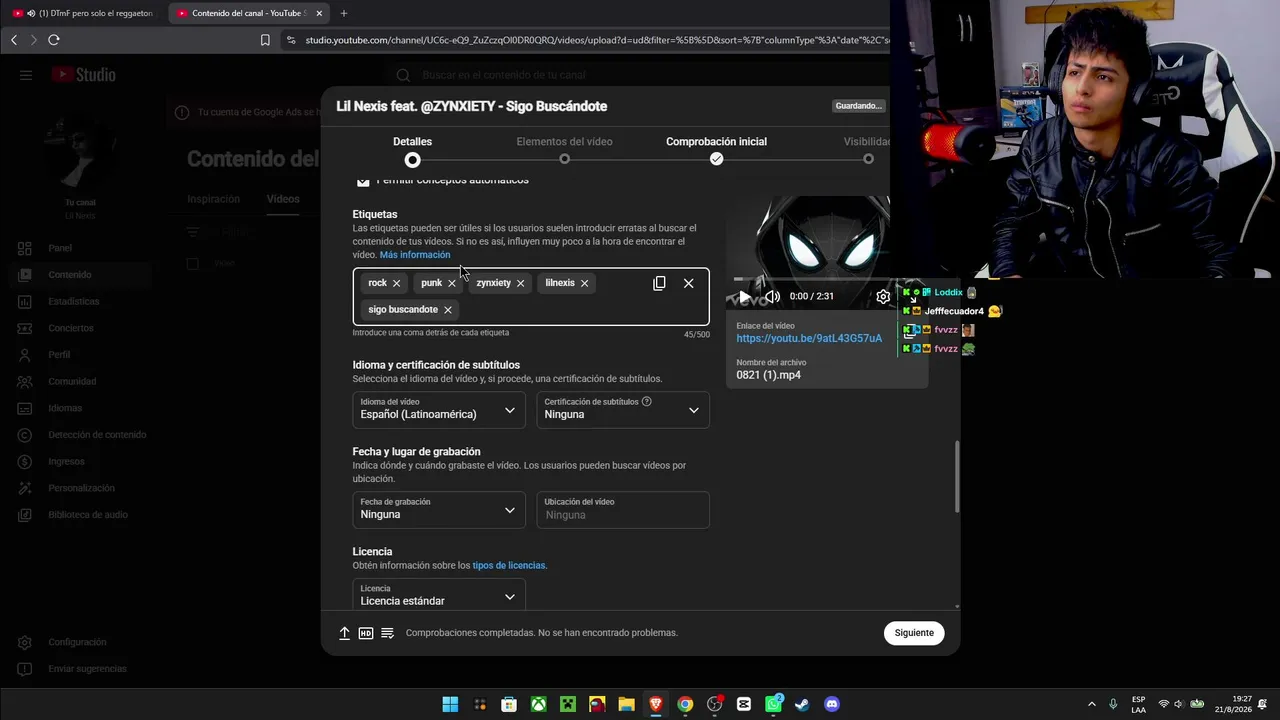Open the 'Certificación de subtítulos' dropdown
1280x720 pixels.
tap(623, 410)
